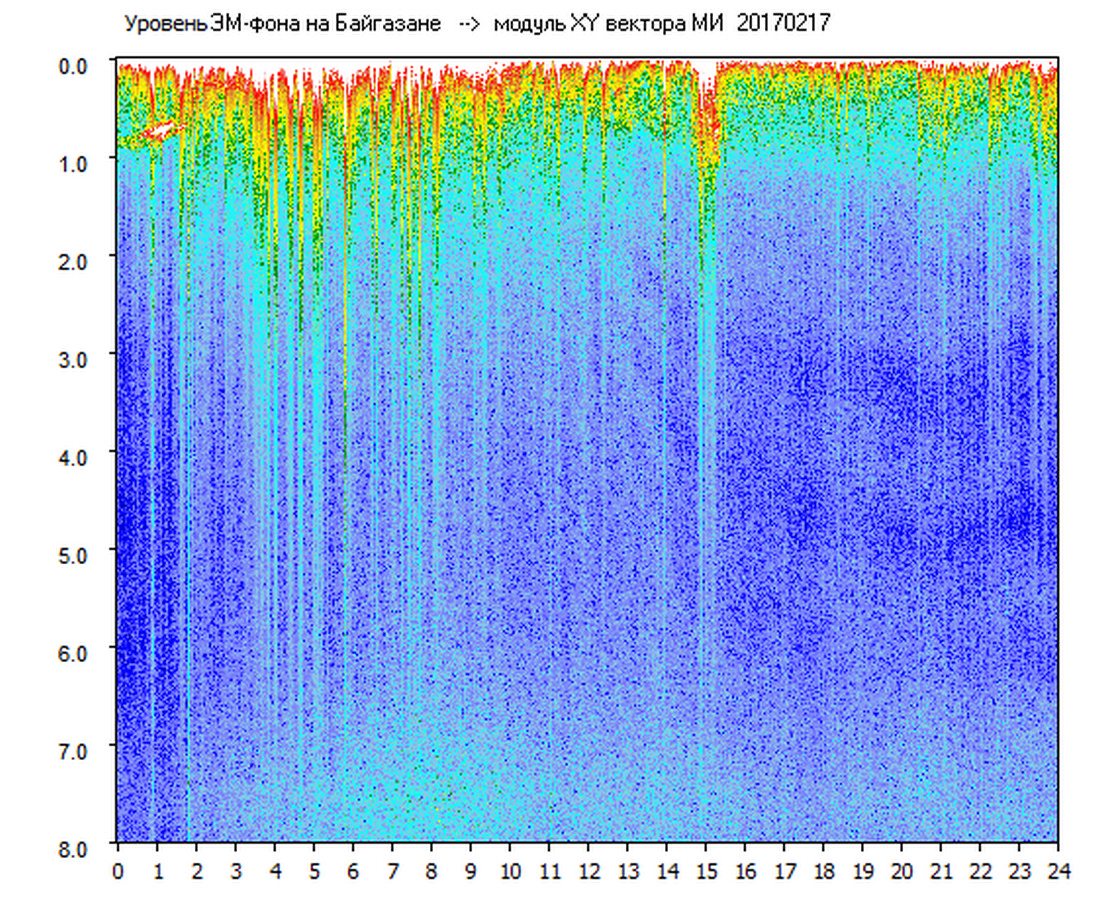Select the 3.0 y-axis tick label
Viewport: 1096px width, 900px height.
(x=77, y=357)
